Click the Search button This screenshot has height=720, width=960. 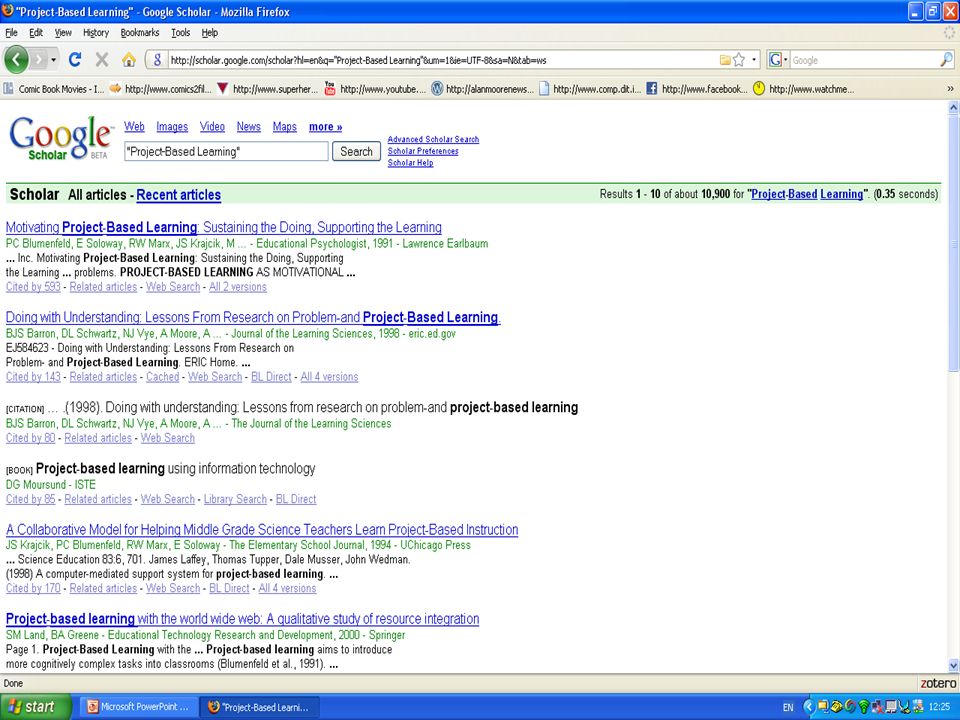coord(356,151)
